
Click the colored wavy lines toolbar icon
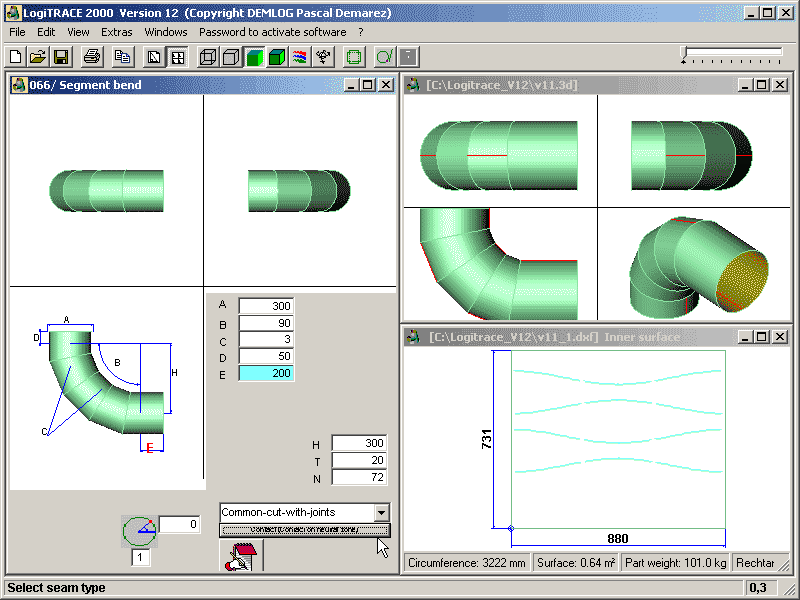pyautogui.click(x=300, y=57)
